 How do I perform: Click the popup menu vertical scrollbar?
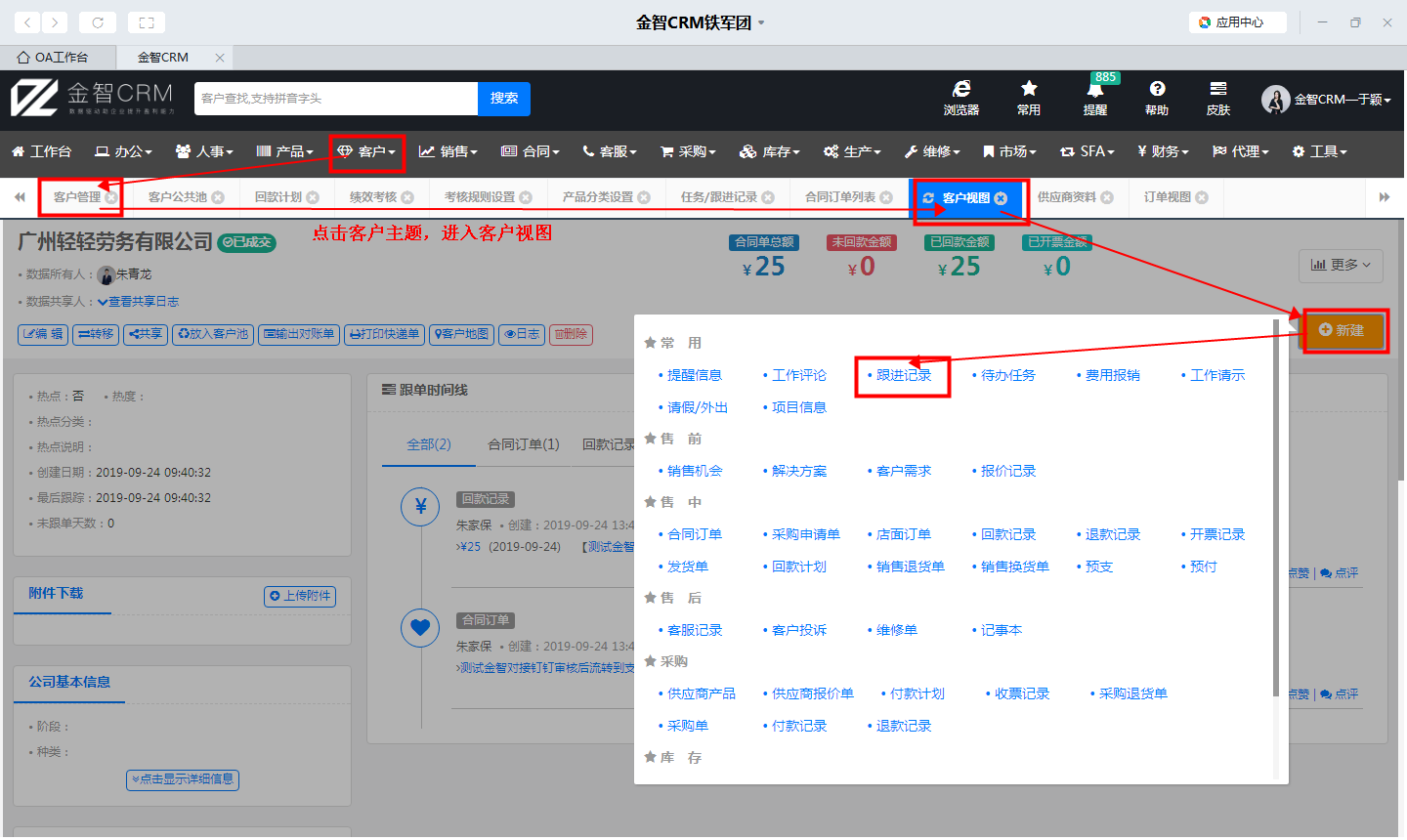[1275, 508]
